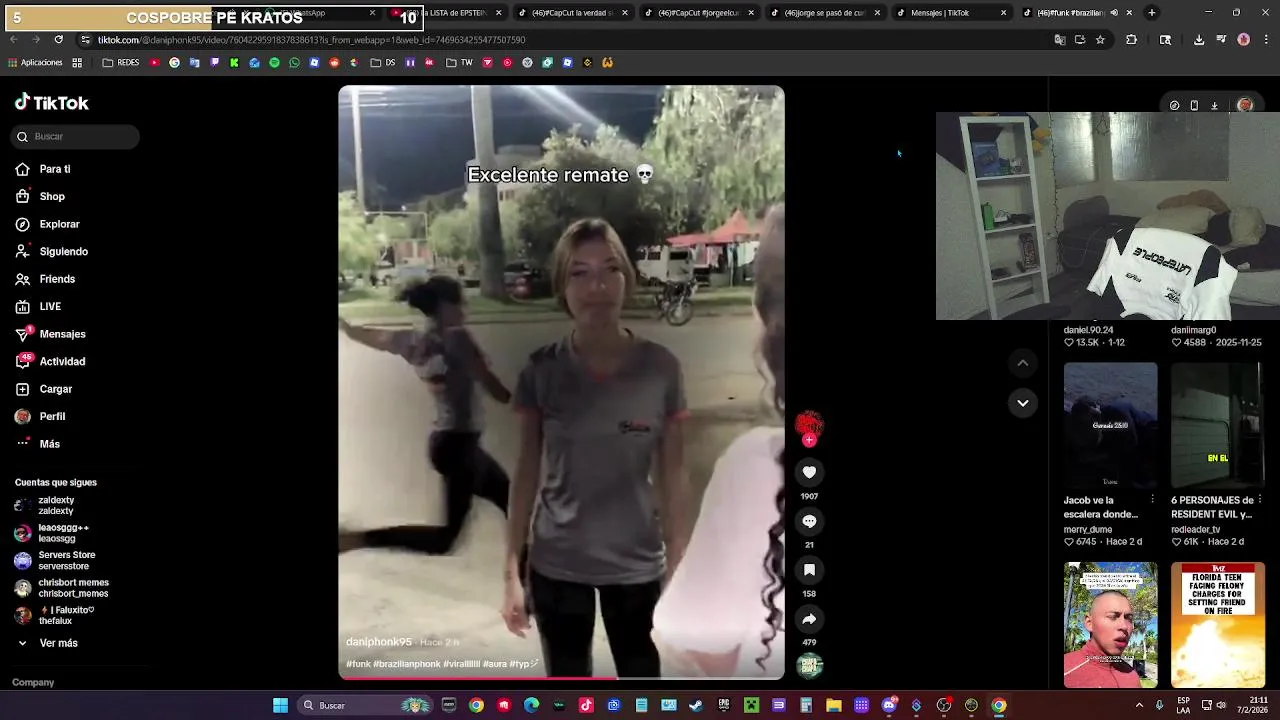Screen dimensions: 1280x720
Task: Open TikTok profile avatar near download icon
Action: (x=1245, y=105)
